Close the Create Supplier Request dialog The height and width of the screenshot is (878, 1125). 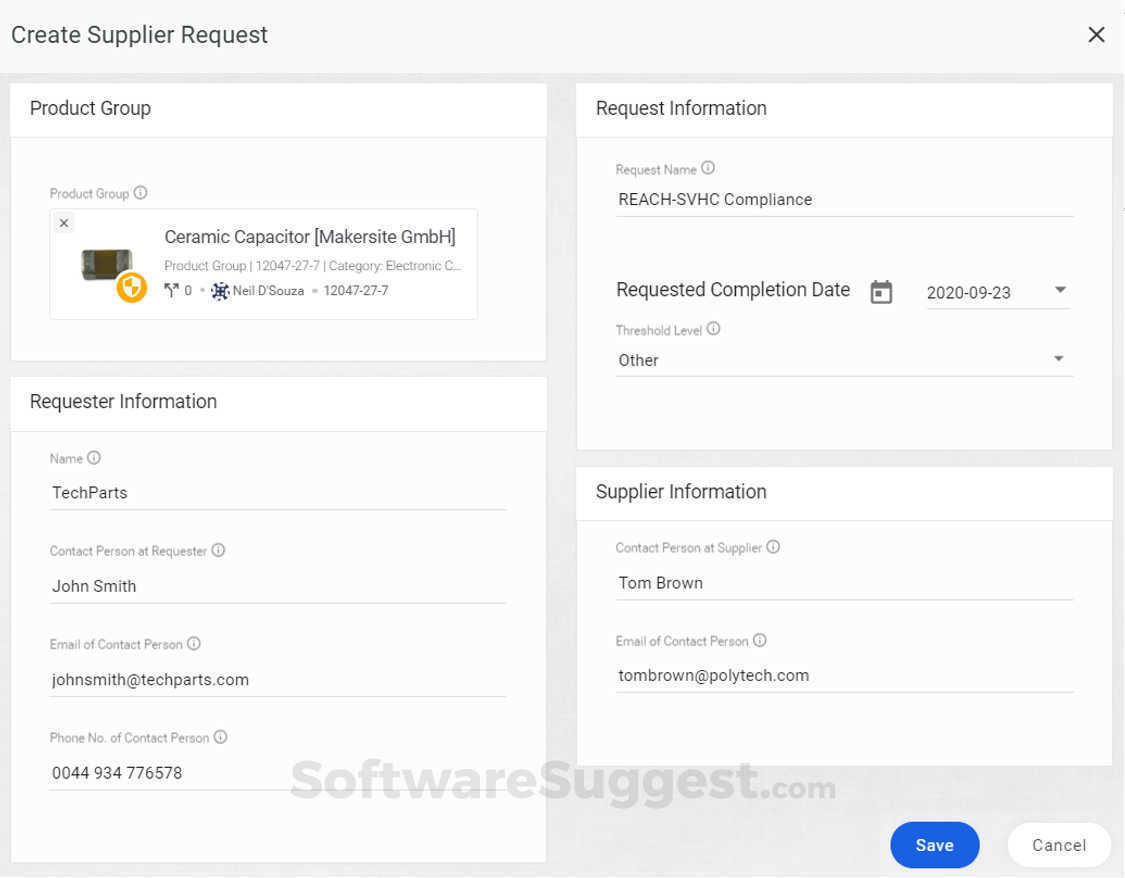point(1096,35)
